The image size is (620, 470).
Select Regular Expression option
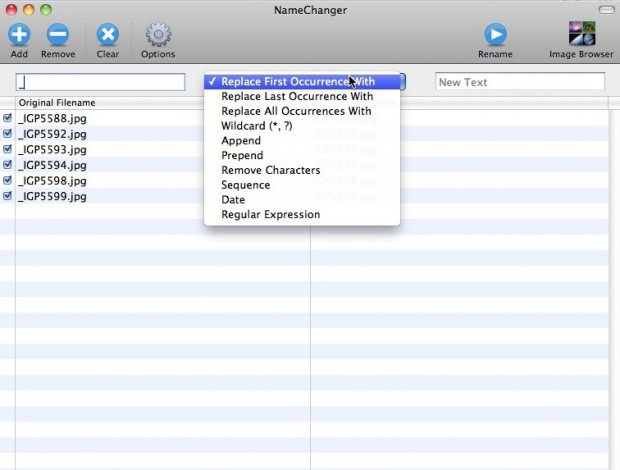[x=302, y=214]
